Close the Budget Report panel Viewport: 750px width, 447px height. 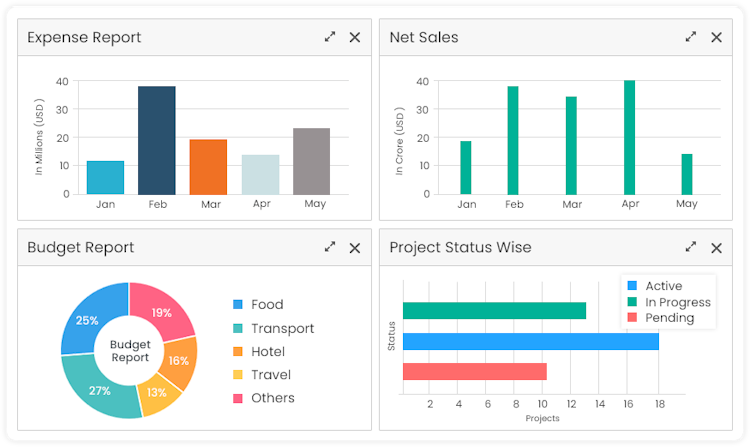point(355,247)
